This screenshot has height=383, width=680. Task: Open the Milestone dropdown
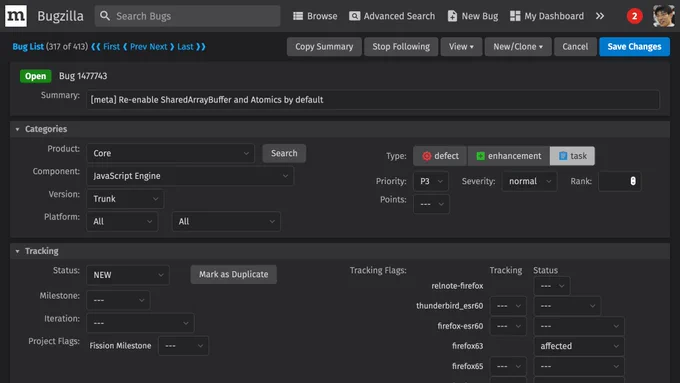[118, 300]
